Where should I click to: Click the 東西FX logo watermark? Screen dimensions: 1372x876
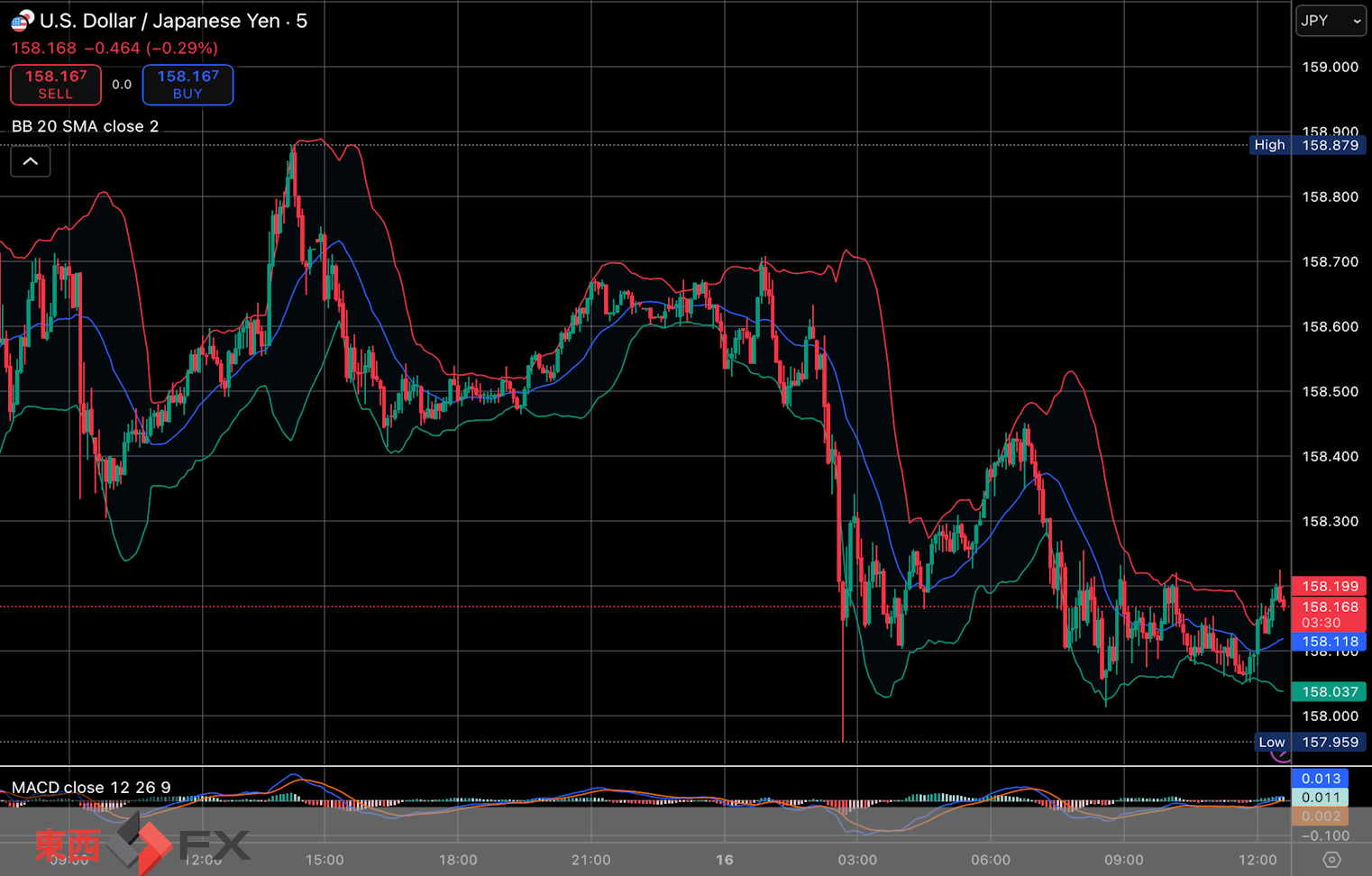tap(142, 844)
